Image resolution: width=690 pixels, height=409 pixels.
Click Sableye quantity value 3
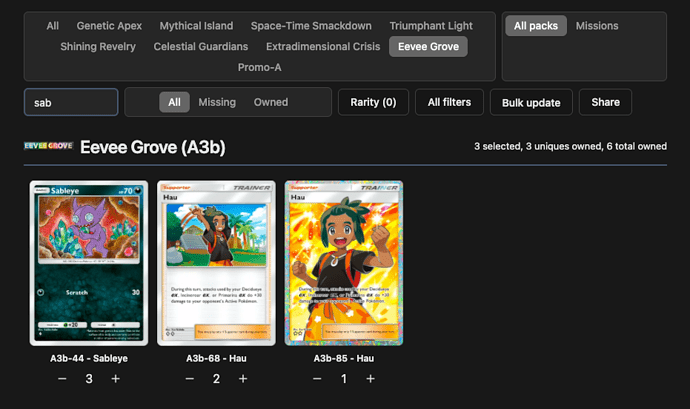tap(89, 379)
